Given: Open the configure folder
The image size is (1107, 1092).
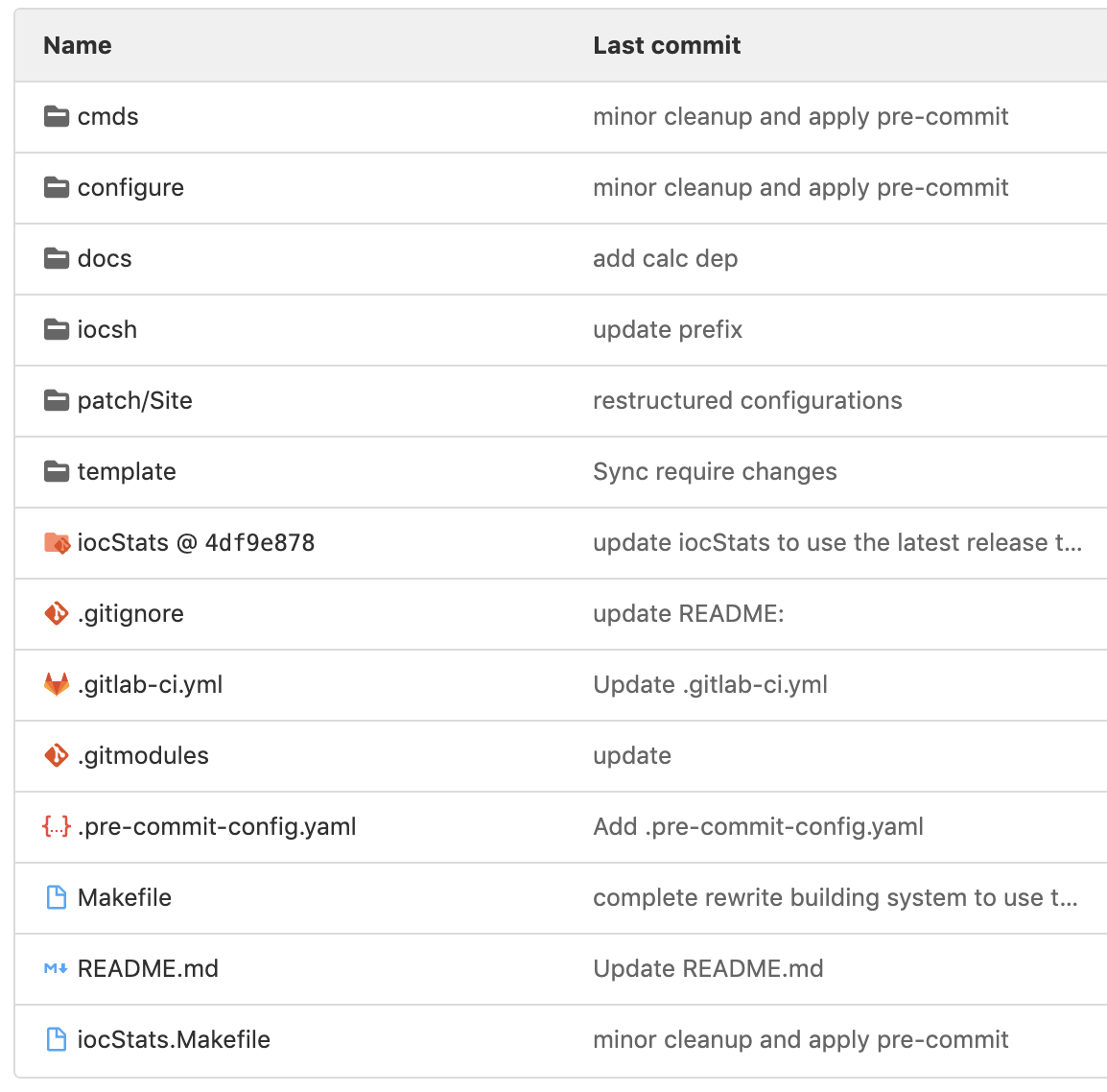Looking at the screenshot, I should [130, 188].
